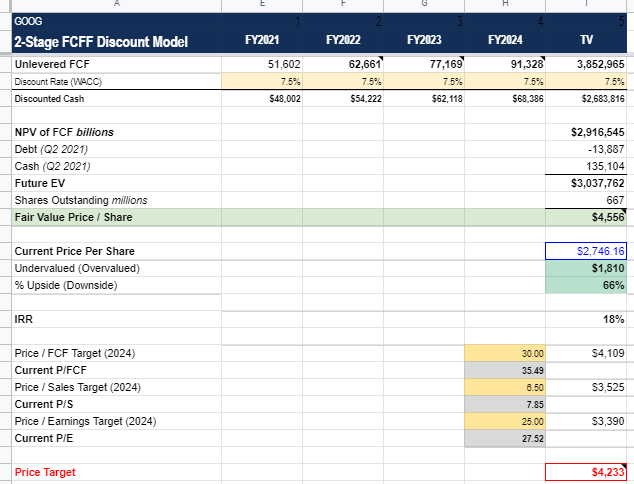Click Price / FCF Target multiple 30.00
The width and height of the screenshot is (634, 484).
coord(505,354)
